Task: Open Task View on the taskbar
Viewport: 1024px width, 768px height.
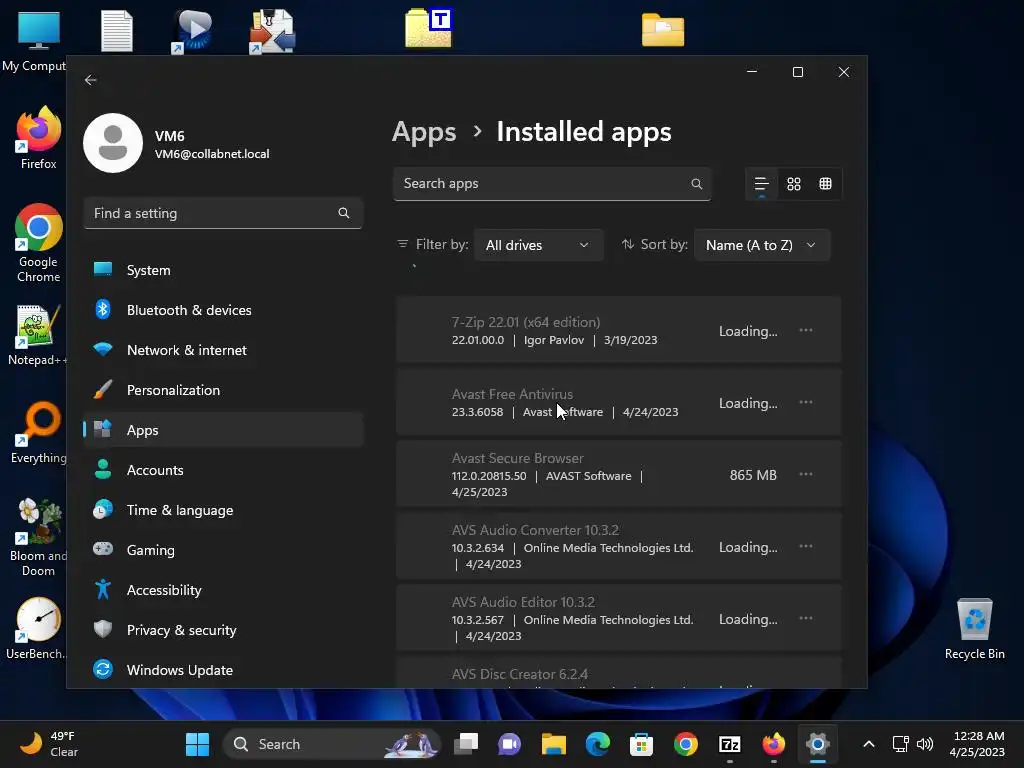Action: pos(466,744)
